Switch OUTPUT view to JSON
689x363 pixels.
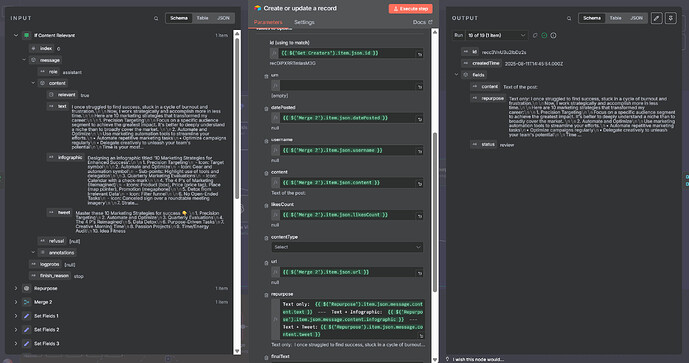tap(636, 18)
